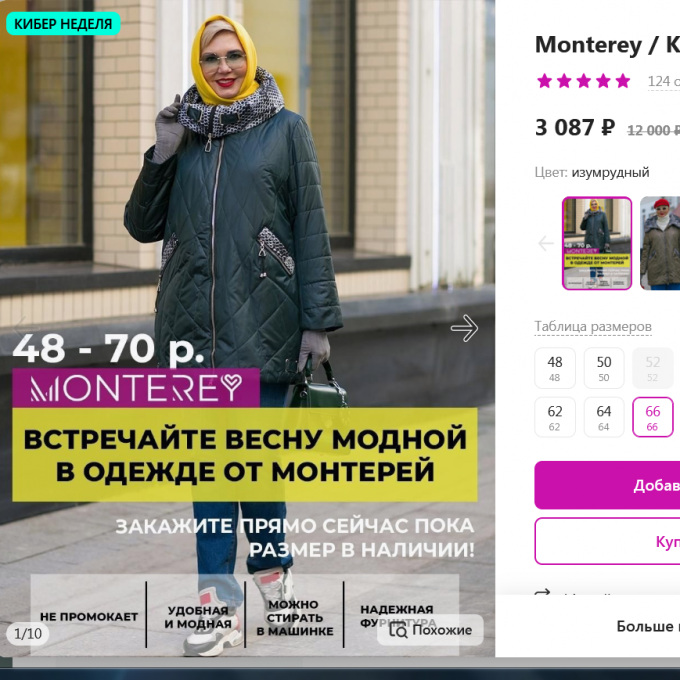The image size is (680, 680).
Task: Add item to cart with Добавить button
Action: pyautogui.click(x=607, y=485)
